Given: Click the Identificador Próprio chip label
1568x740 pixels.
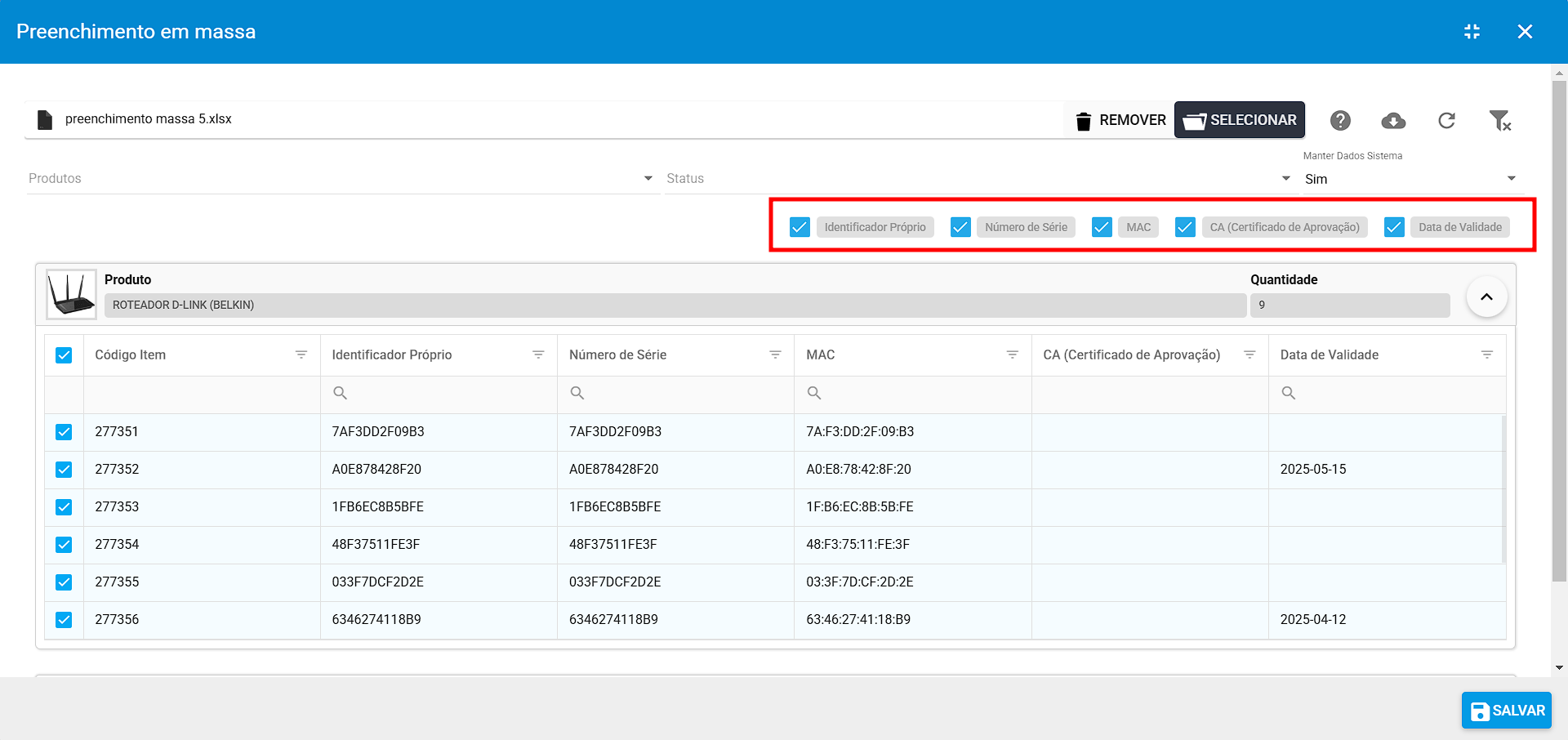Looking at the screenshot, I should click(875, 227).
